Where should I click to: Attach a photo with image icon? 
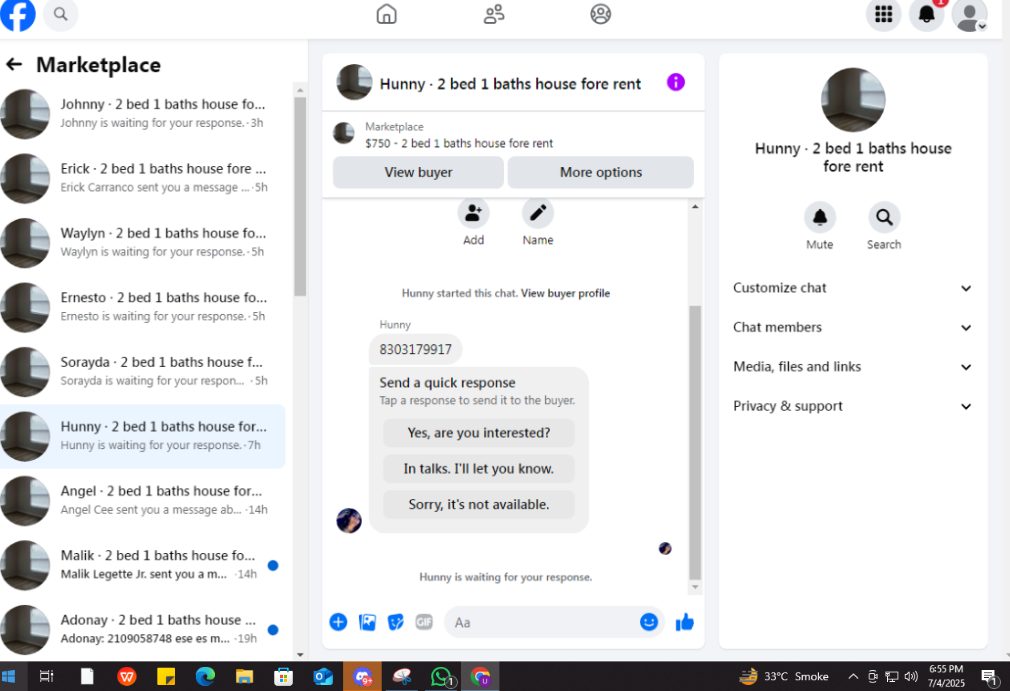367,622
